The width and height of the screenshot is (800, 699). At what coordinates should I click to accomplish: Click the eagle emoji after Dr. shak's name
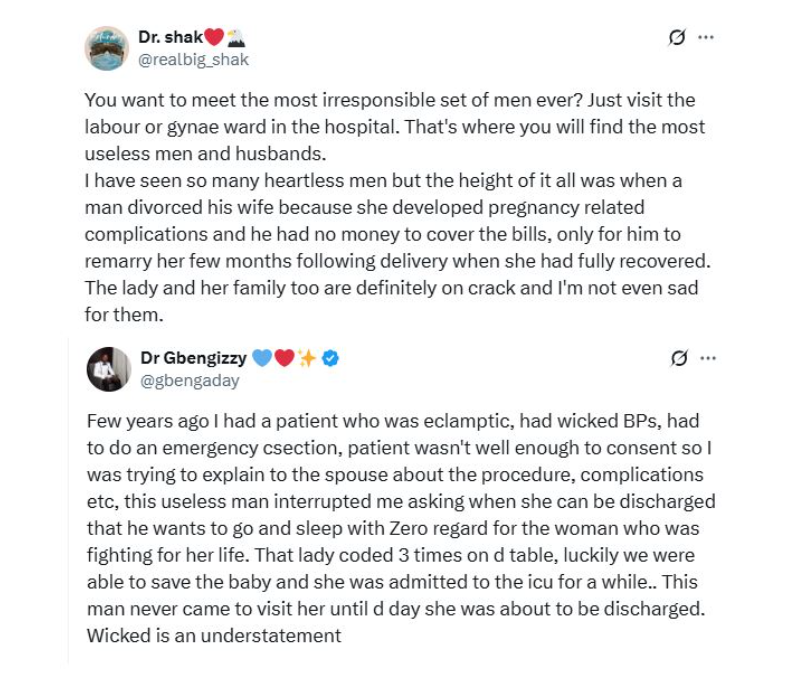pos(237,38)
